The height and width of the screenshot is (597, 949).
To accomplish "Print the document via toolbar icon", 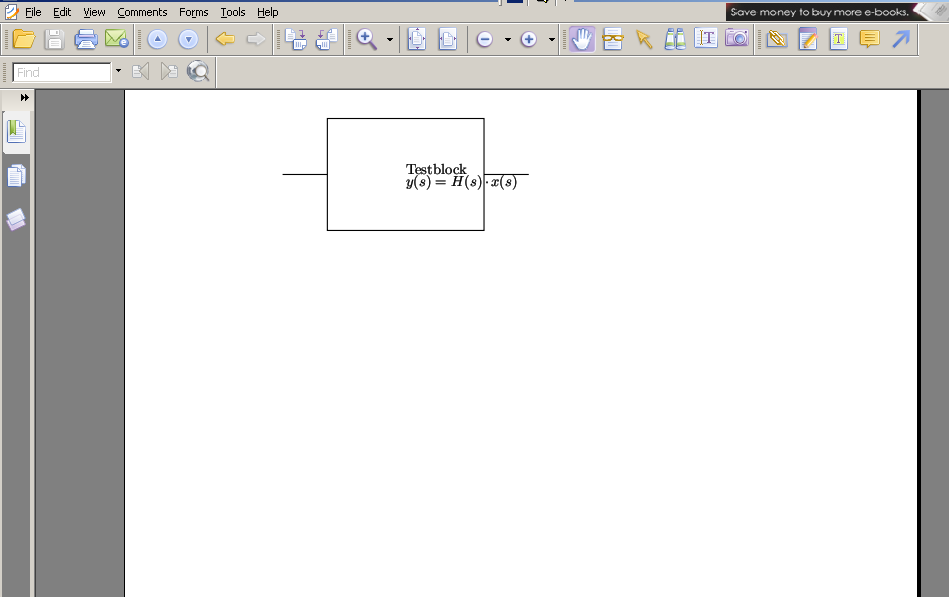I will point(86,39).
